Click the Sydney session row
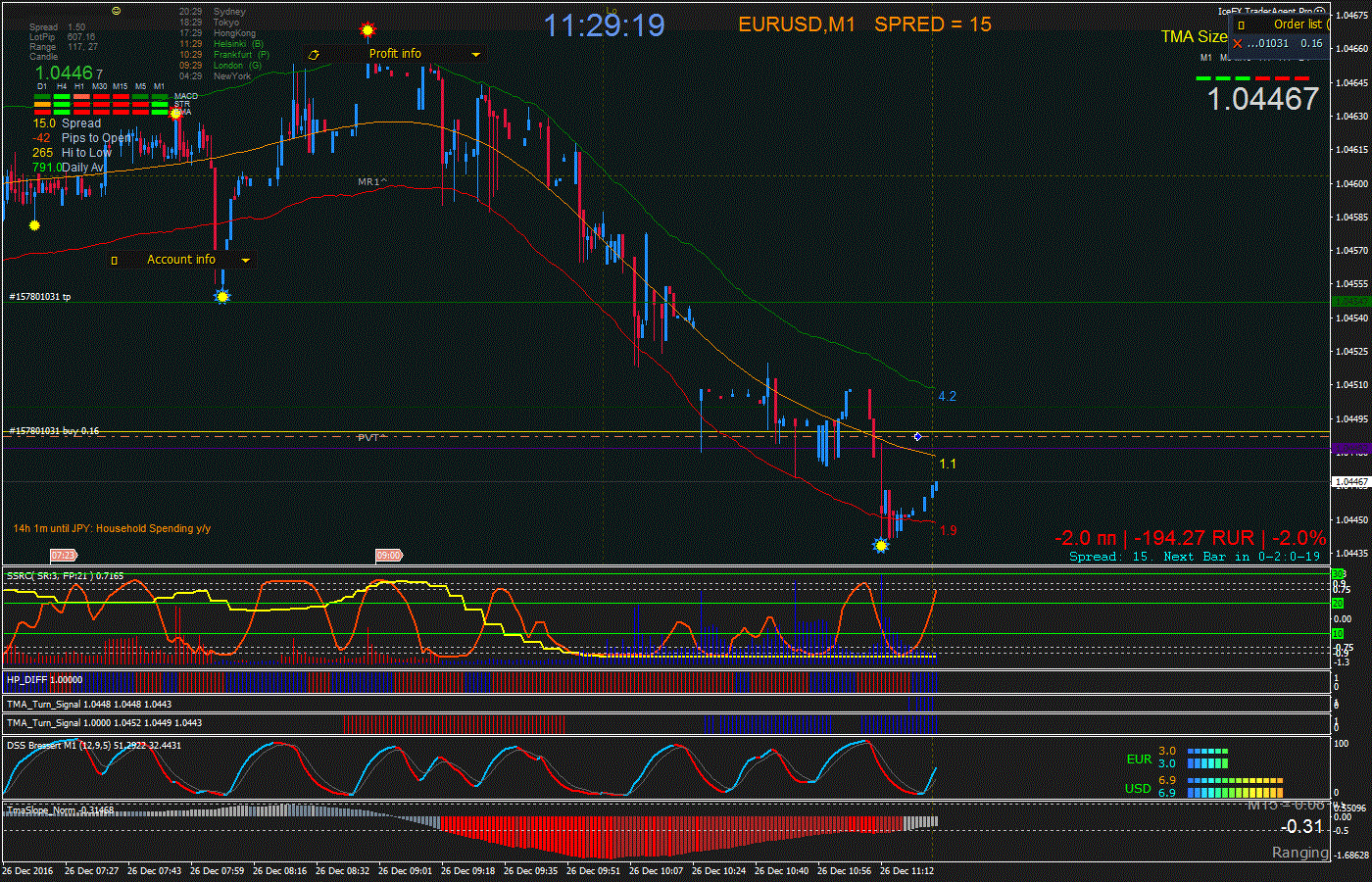This screenshot has height=882, width=1372. click(x=213, y=12)
